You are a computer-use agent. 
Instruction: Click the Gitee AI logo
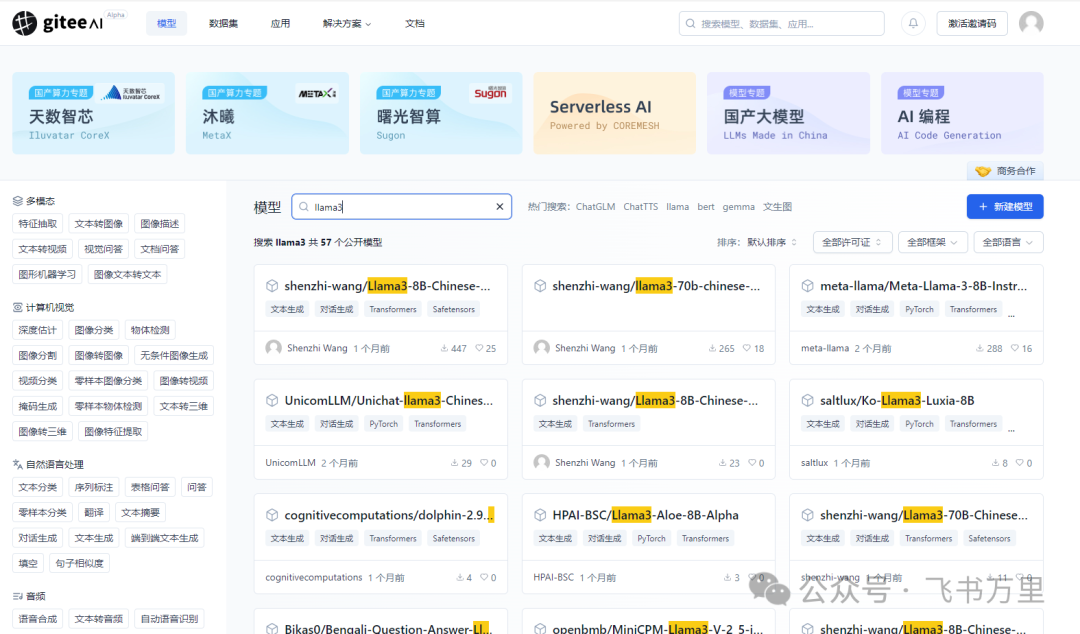coord(58,23)
